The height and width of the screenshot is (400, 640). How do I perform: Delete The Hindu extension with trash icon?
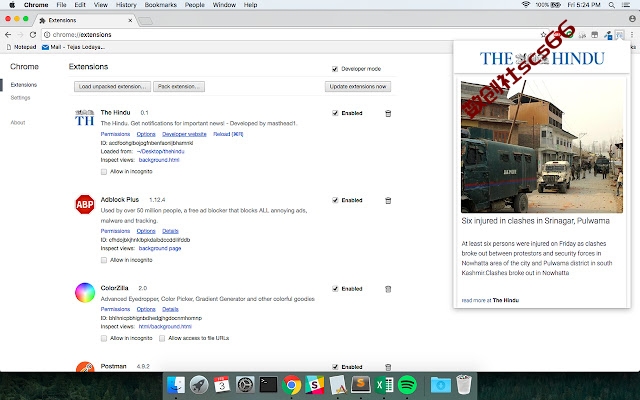(388, 113)
